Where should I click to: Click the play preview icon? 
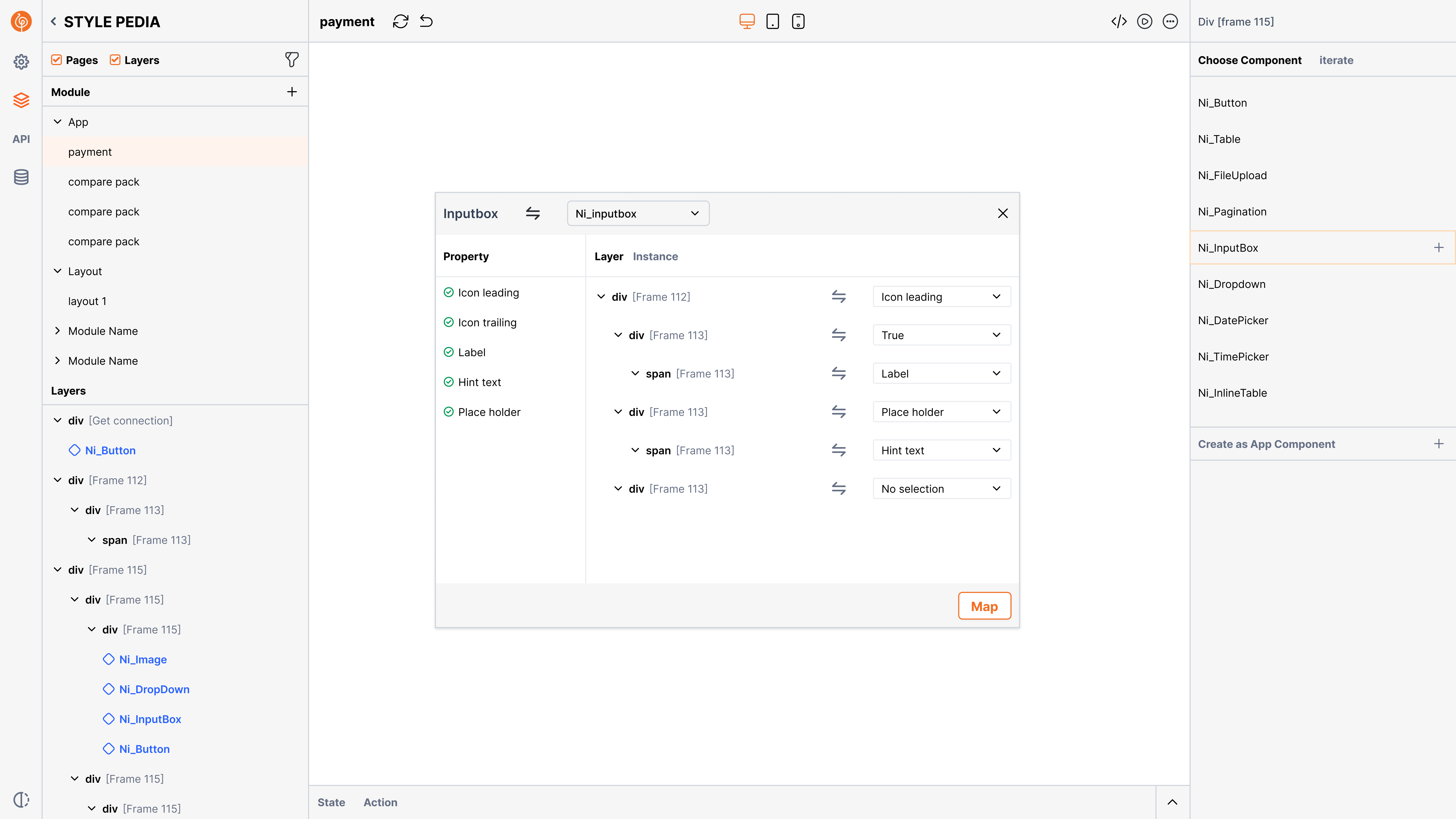1144,22
